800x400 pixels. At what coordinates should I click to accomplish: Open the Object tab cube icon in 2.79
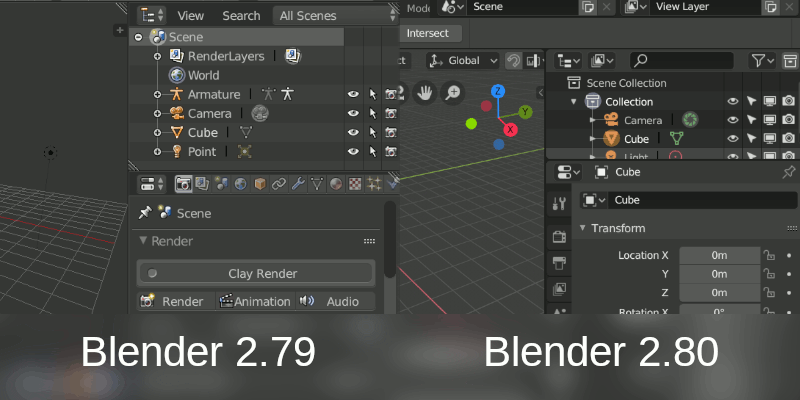tap(260, 184)
